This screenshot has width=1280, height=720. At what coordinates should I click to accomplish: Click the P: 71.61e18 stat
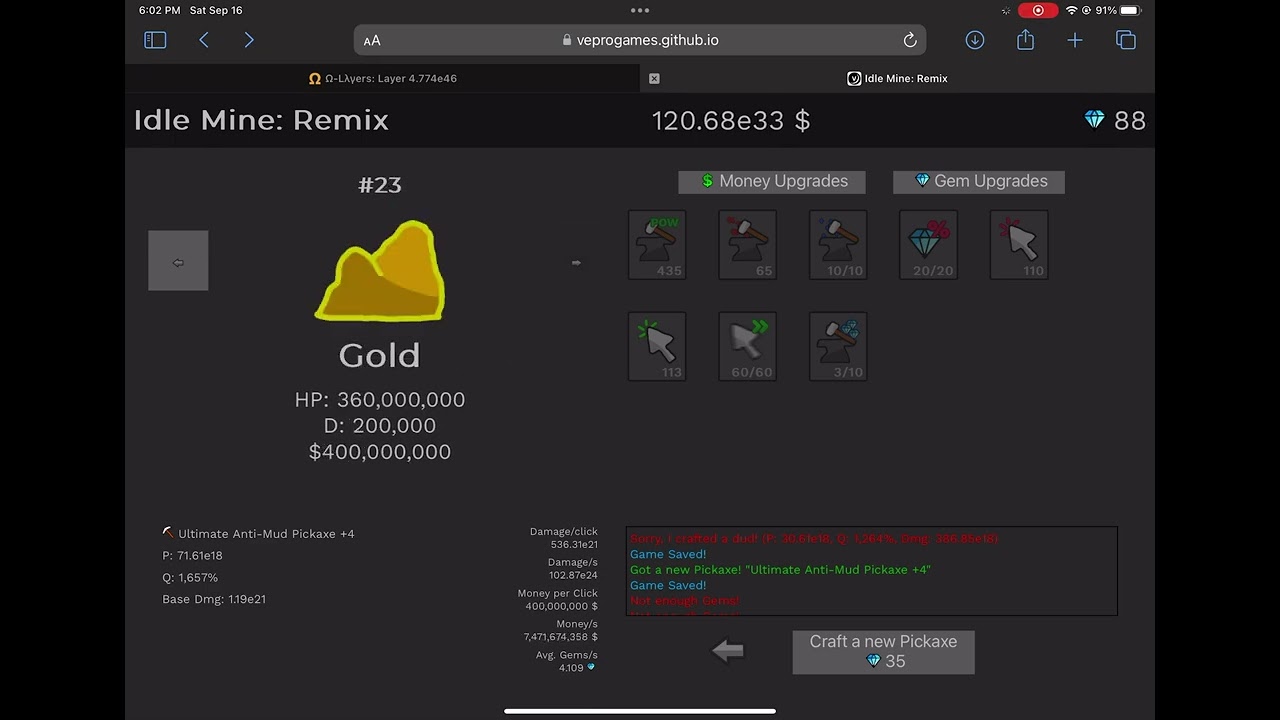tap(192, 556)
